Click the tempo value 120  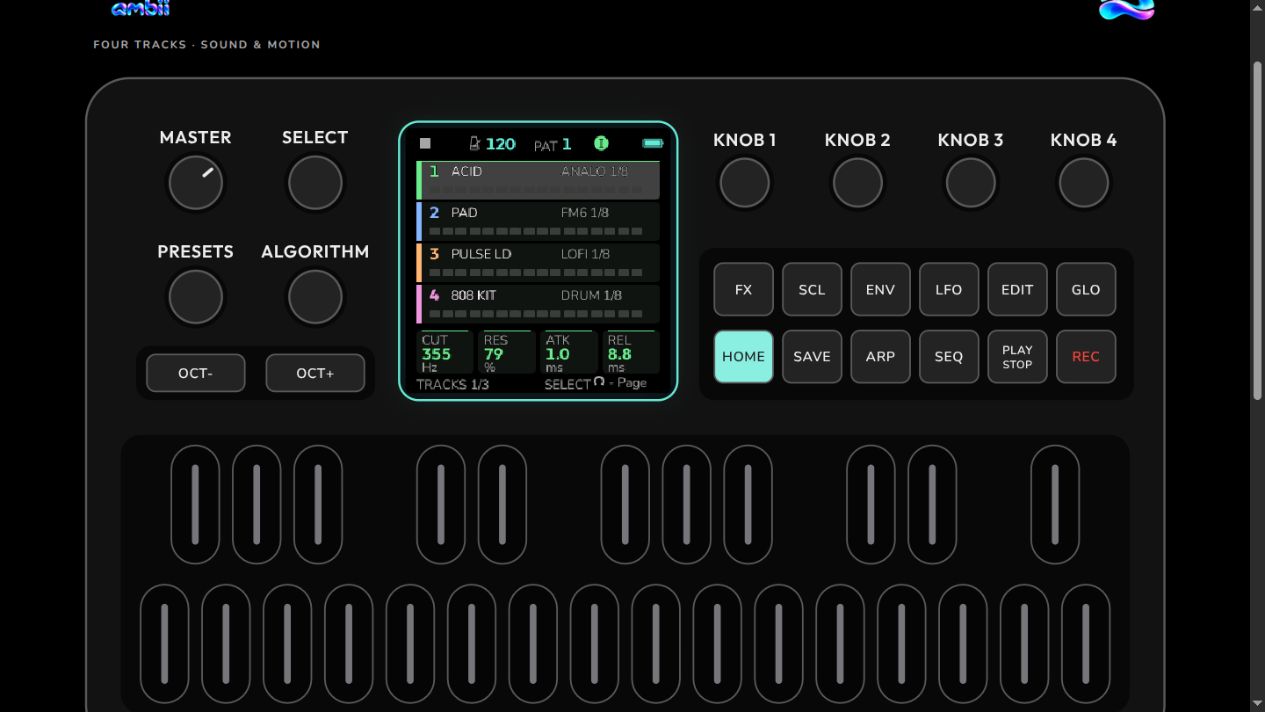point(500,144)
